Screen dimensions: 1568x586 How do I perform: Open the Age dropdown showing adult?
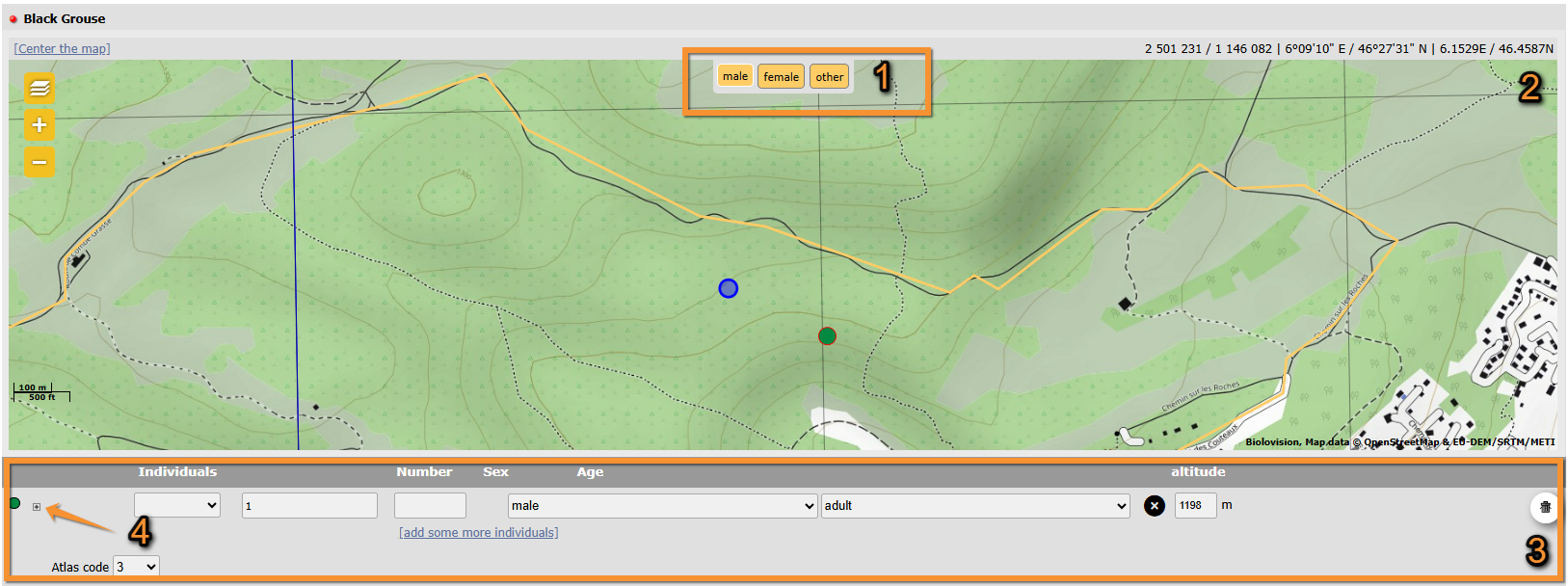974,506
